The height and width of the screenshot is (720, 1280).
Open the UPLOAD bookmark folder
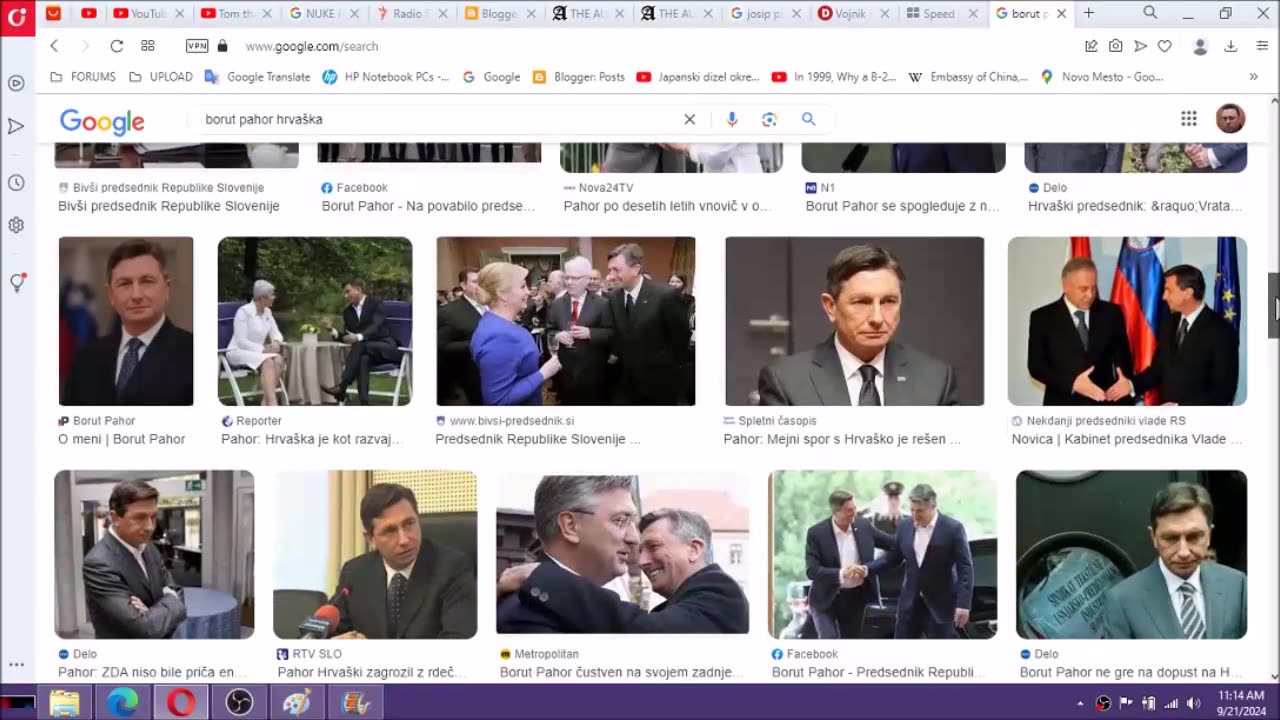(160, 77)
